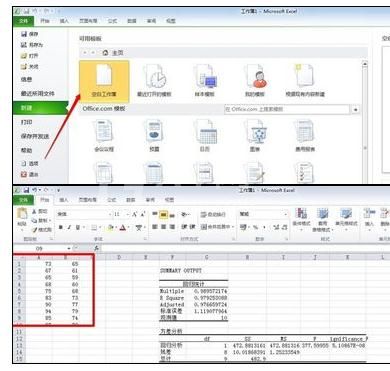Screen dimensions: 390x371
Task: Switch to the green File tab in lower window
Action: pos(24,200)
